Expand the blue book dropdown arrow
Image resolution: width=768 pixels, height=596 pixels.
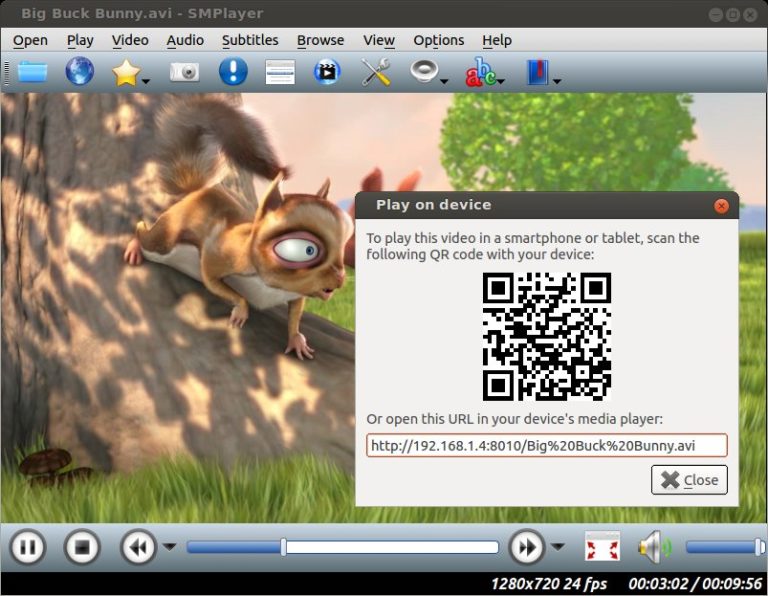[557, 81]
